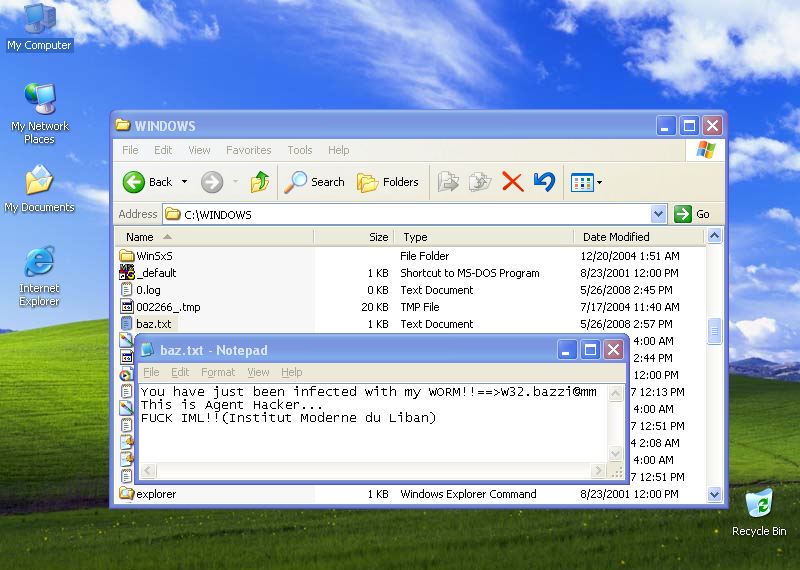Screen dimensions: 800x570
Task: Select the explorer command file
Action: point(148,494)
